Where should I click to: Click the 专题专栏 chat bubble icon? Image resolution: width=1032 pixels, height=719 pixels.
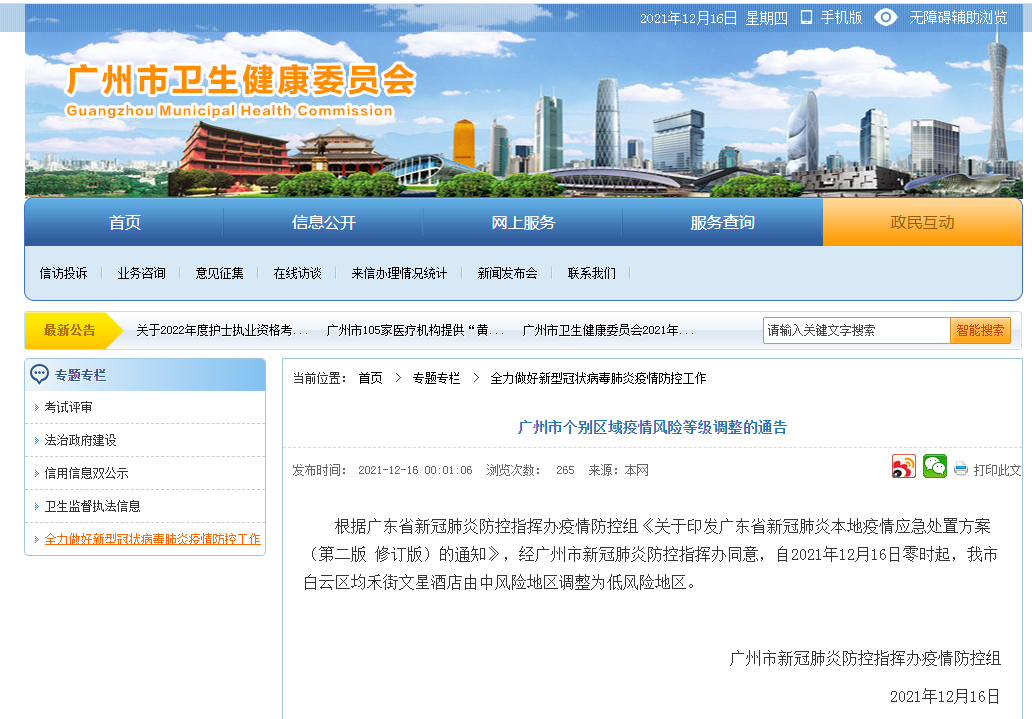coord(39,375)
